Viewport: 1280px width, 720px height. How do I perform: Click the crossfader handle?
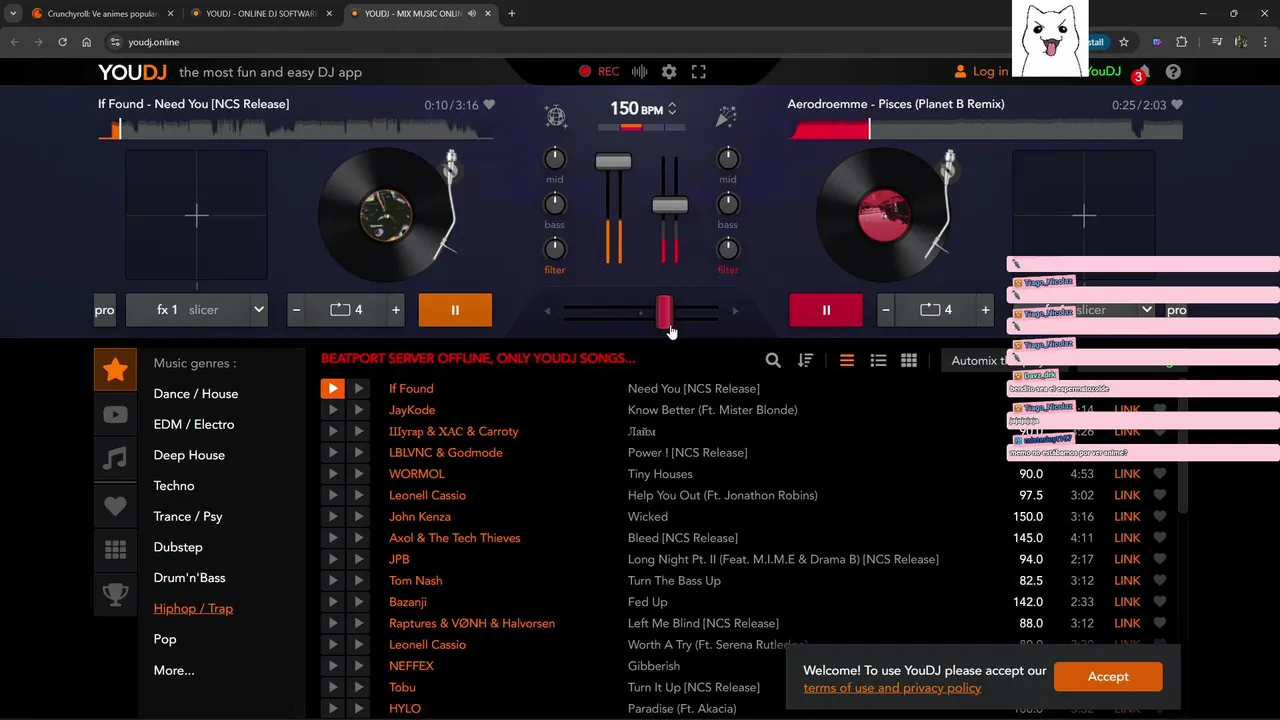pyautogui.click(x=664, y=311)
